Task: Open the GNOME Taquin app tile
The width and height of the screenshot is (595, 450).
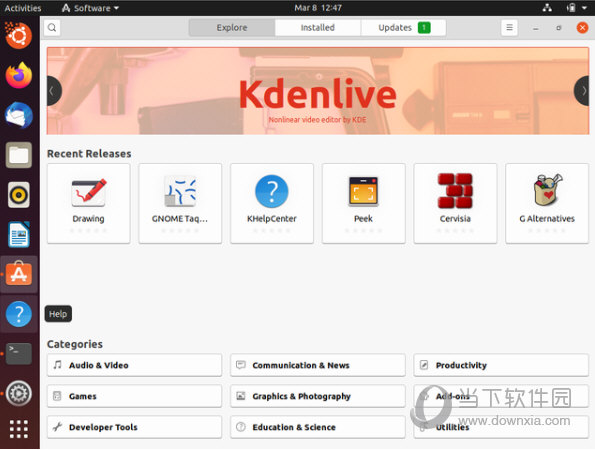Action: point(180,203)
